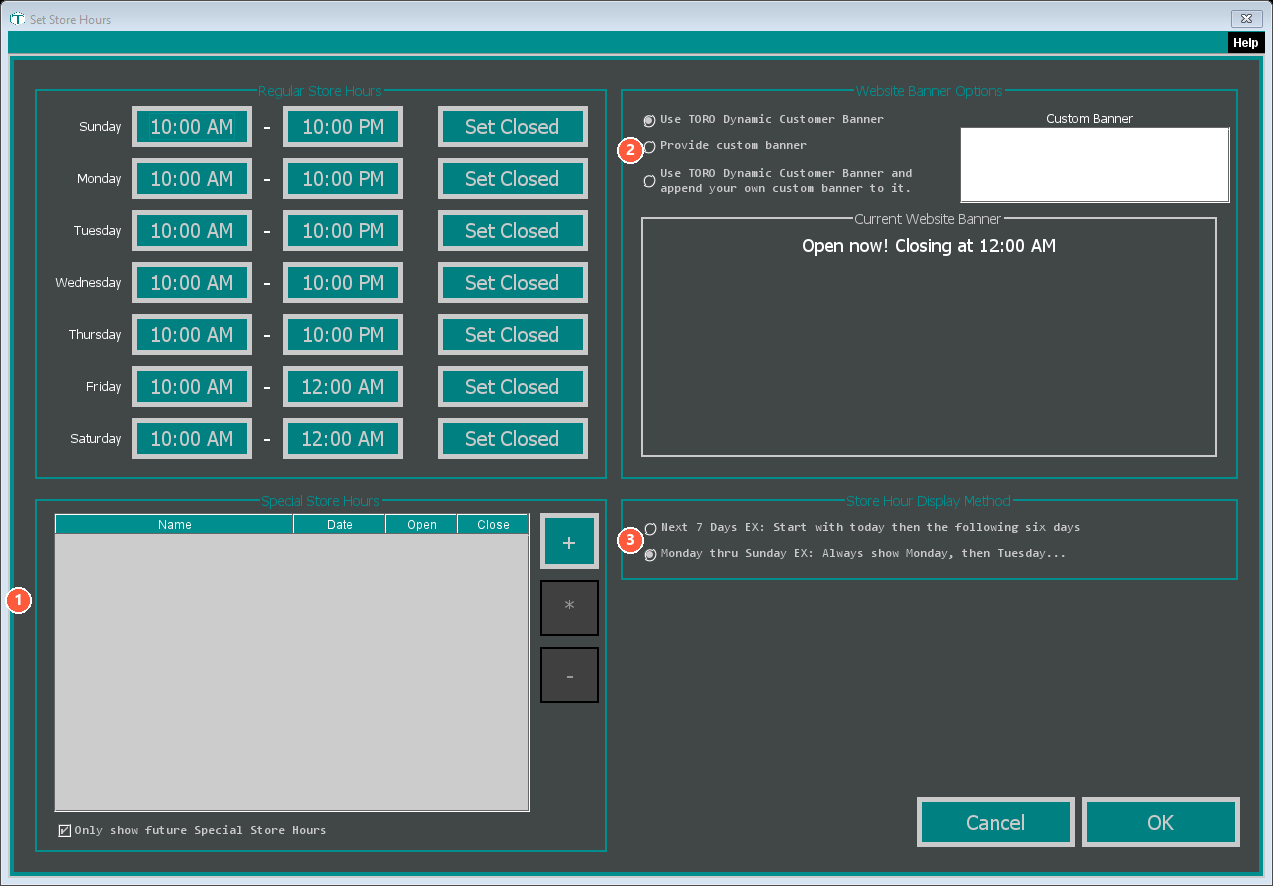Click Tuesday opening time 10:00 AM
Viewport: 1273px width, 886px height.
coord(192,231)
